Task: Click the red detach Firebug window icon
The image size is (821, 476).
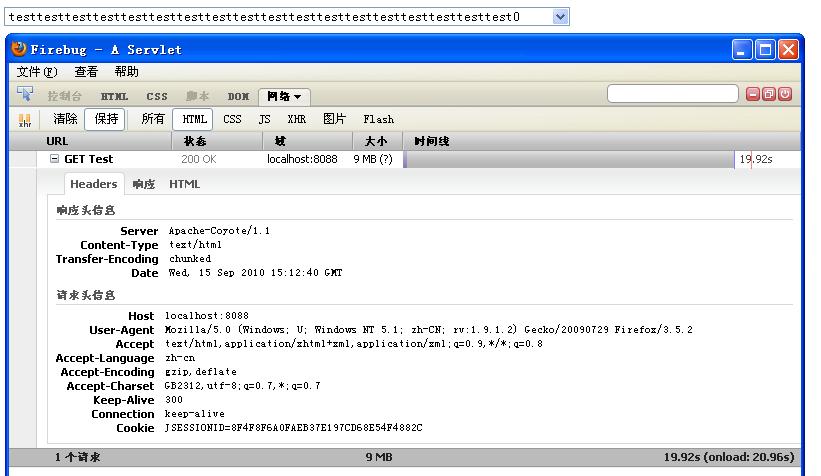Action: coord(769,94)
